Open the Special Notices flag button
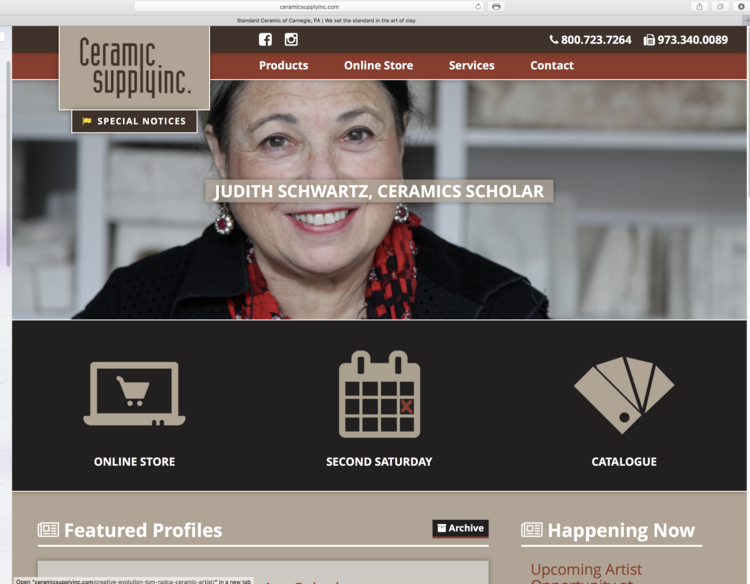This screenshot has width=750, height=584. point(134,121)
